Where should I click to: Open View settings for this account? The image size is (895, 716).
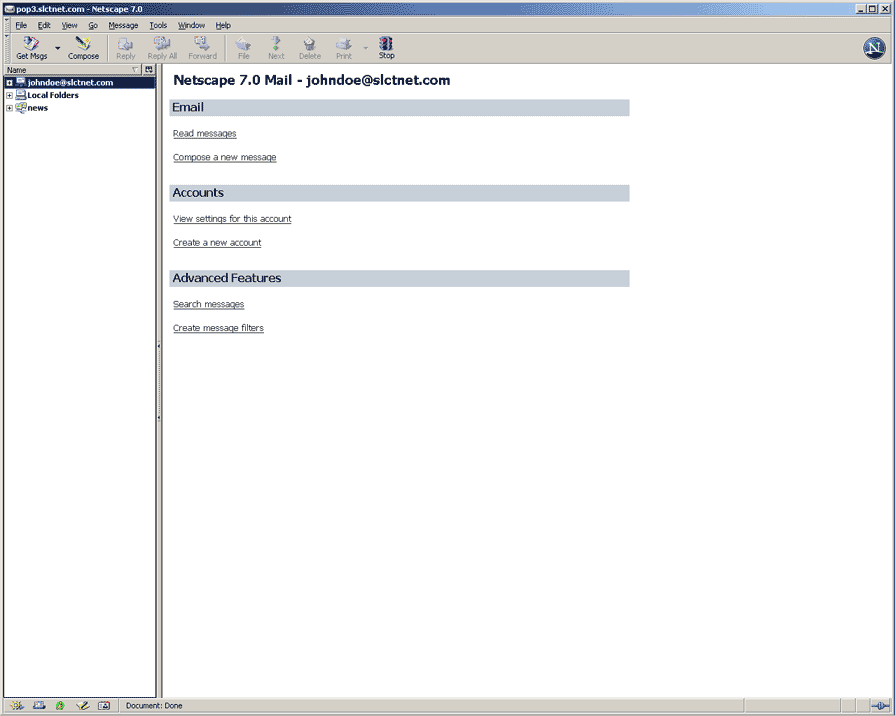232,219
